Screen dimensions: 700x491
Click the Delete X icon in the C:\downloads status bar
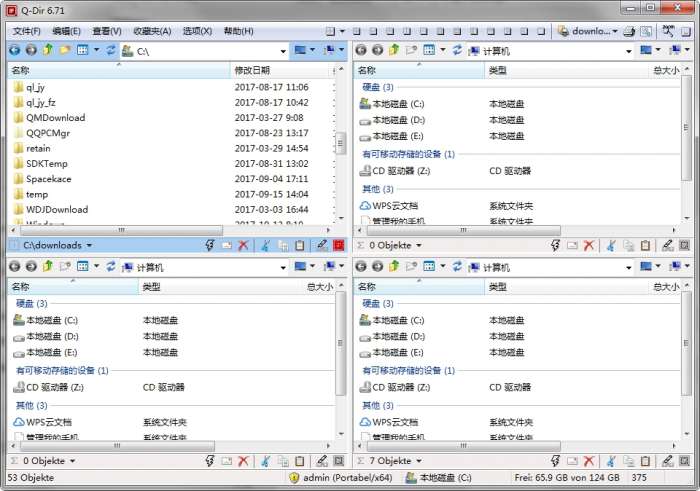(243, 245)
